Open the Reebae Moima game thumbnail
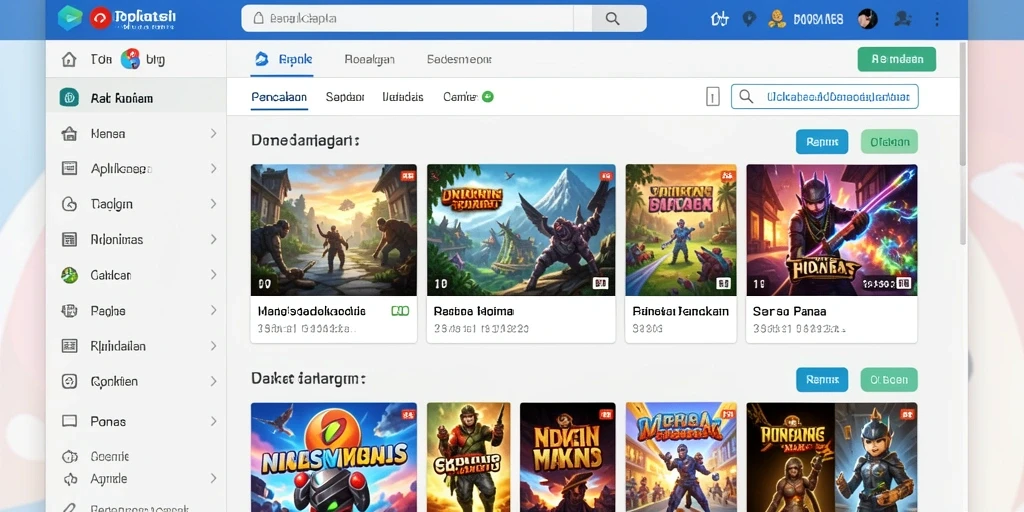This screenshot has width=1024, height=512. coord(521,230)
